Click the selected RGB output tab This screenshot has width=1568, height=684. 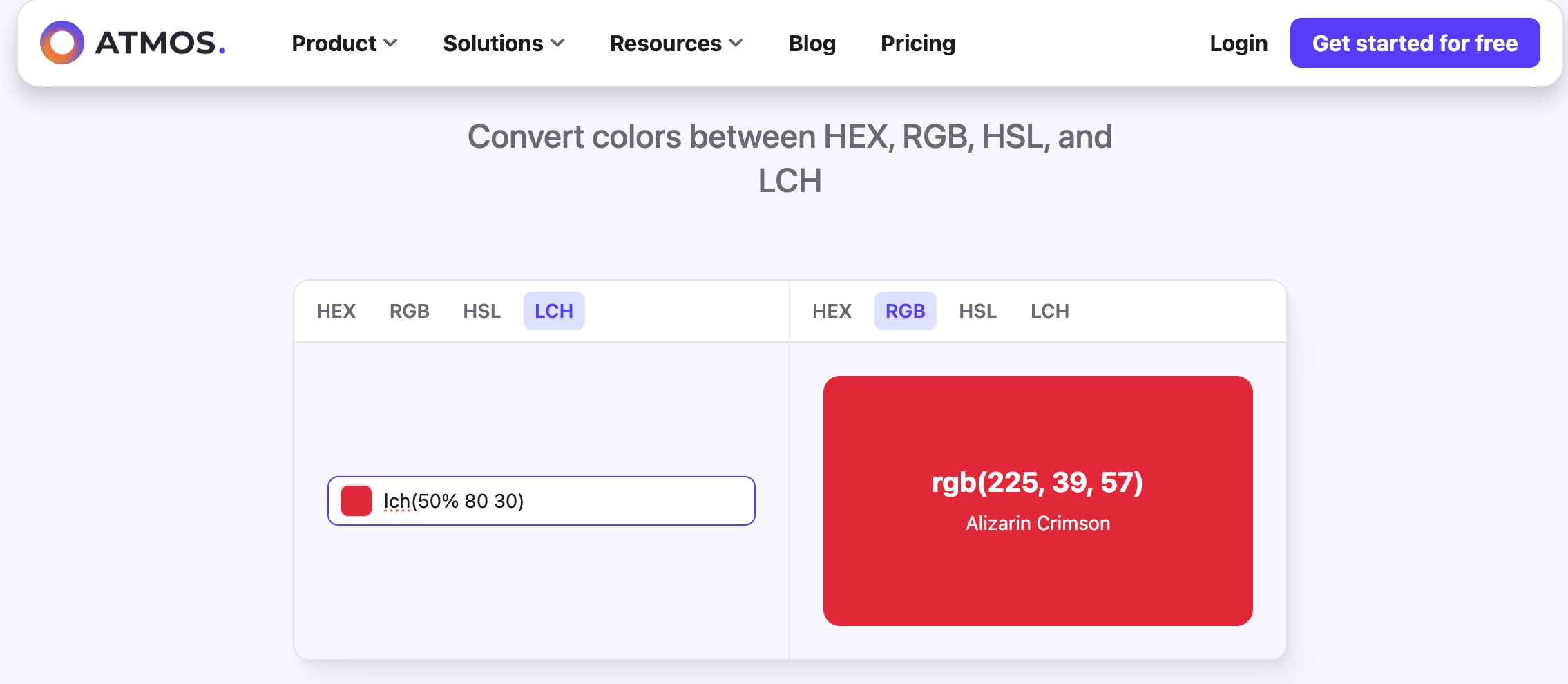point(906,311)
